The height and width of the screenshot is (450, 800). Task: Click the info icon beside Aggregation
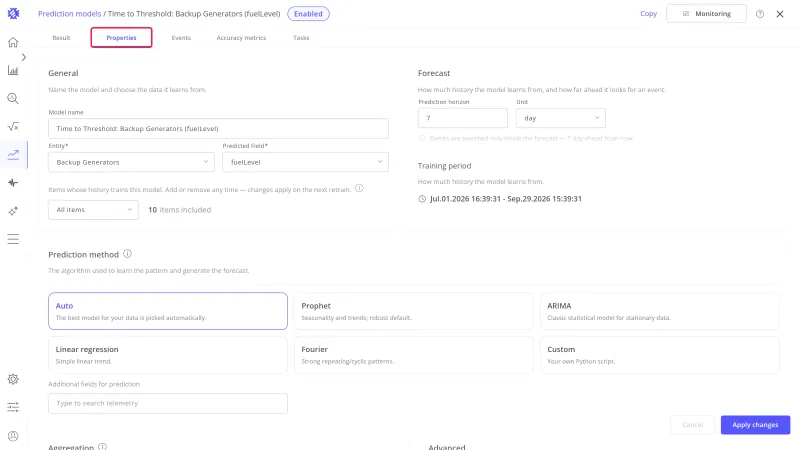103,446
